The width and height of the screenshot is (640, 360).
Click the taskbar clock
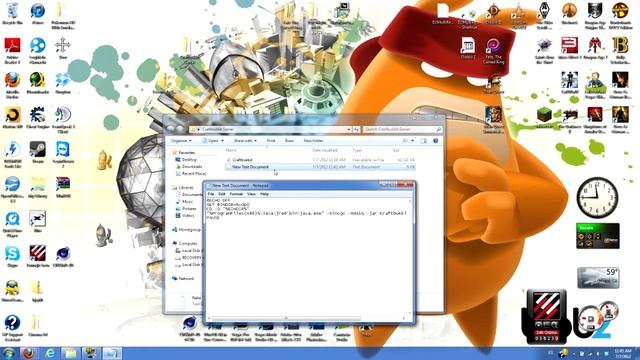coord(622,353)
